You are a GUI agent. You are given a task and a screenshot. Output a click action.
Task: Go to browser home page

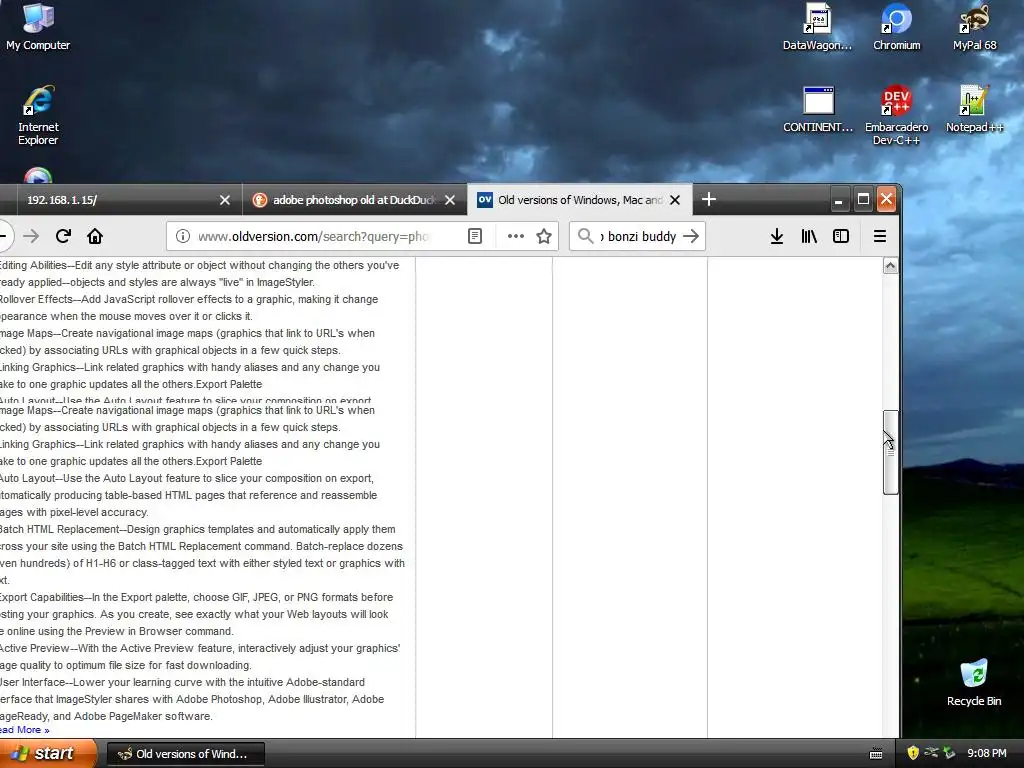click(95, 236)
